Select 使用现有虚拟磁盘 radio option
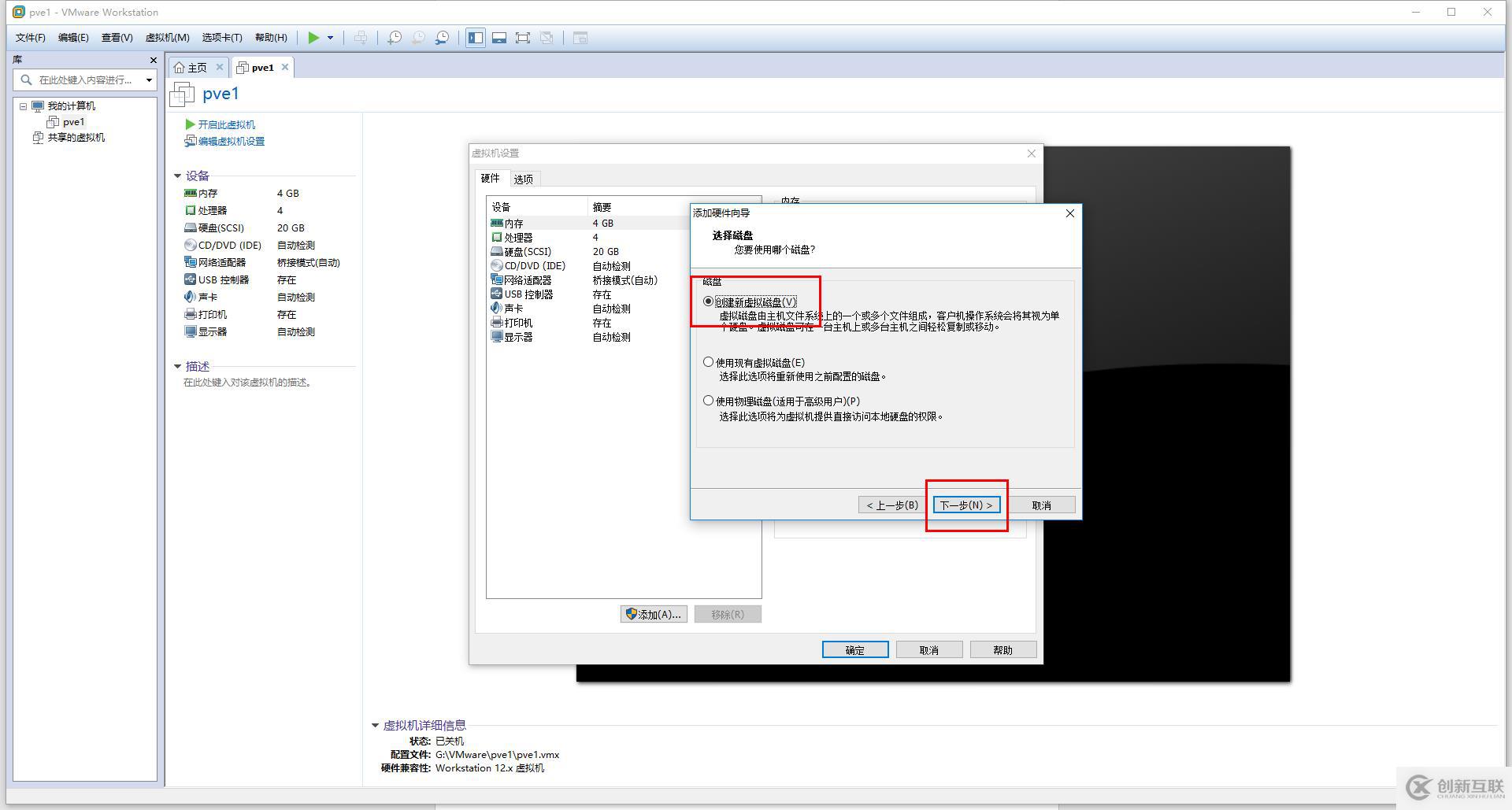The image size is (1512, 810). [x=709, y=362]
